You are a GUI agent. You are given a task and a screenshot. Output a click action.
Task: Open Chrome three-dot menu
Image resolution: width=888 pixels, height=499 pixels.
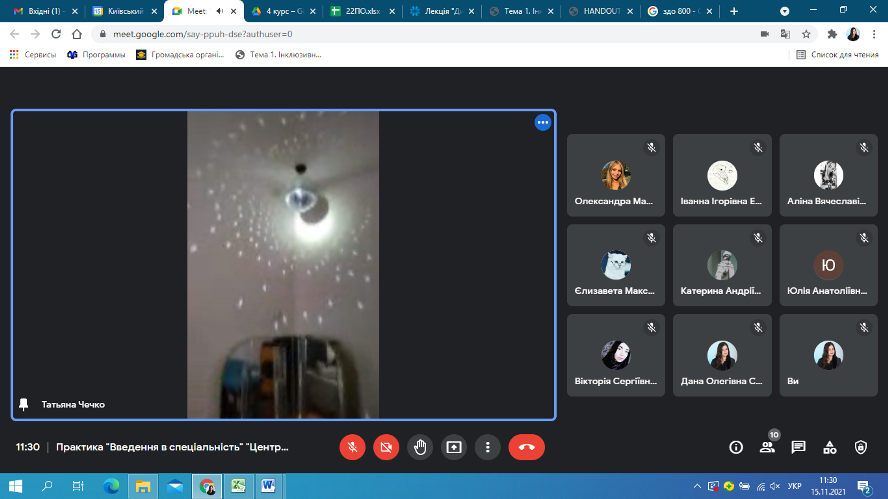(874, 34)
